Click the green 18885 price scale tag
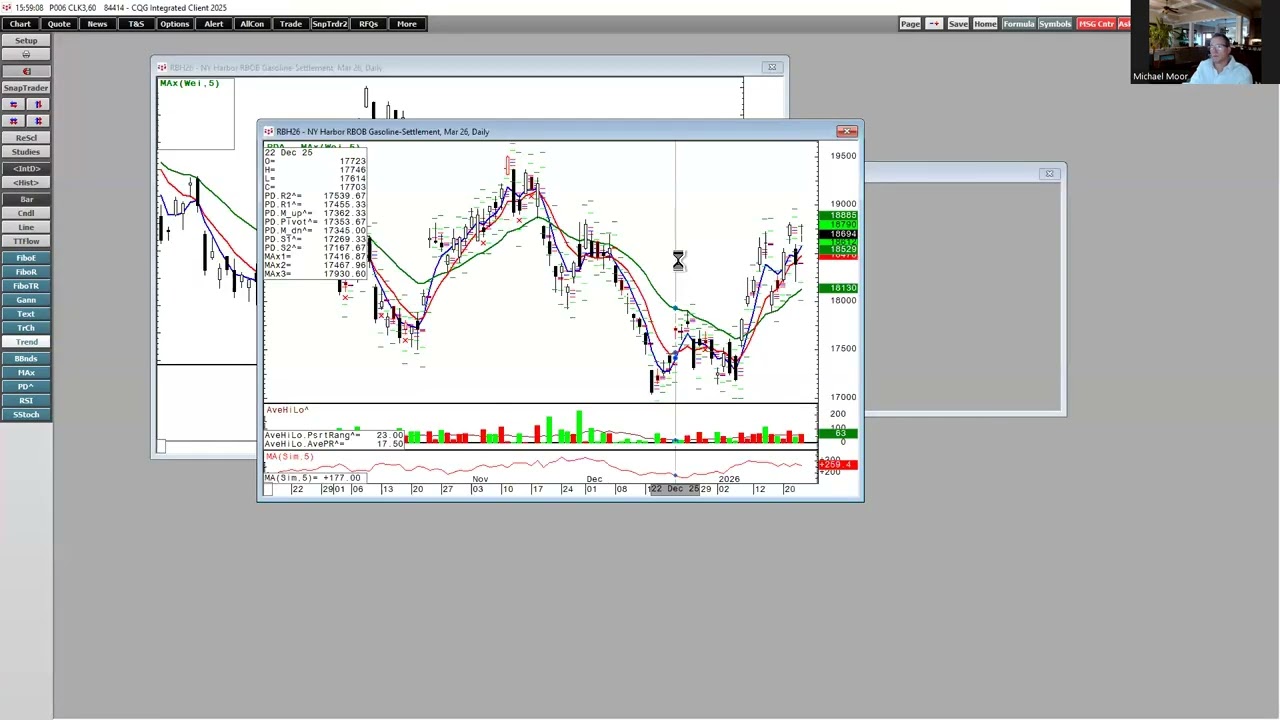The height and width of the screenshot is (720, 1280). tap(838, 216)
